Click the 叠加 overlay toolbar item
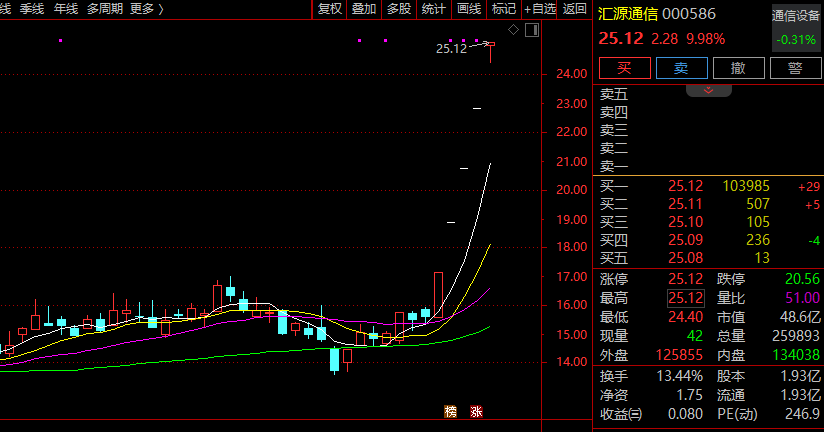 coord(364,9)
